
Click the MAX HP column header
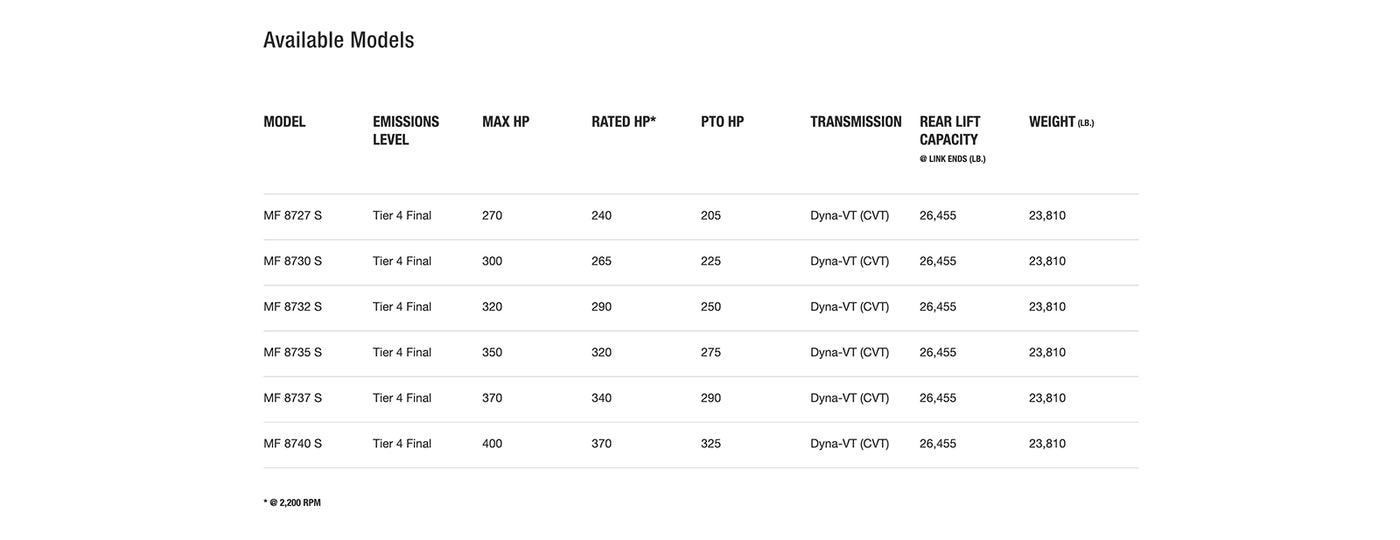pos(506,122)
